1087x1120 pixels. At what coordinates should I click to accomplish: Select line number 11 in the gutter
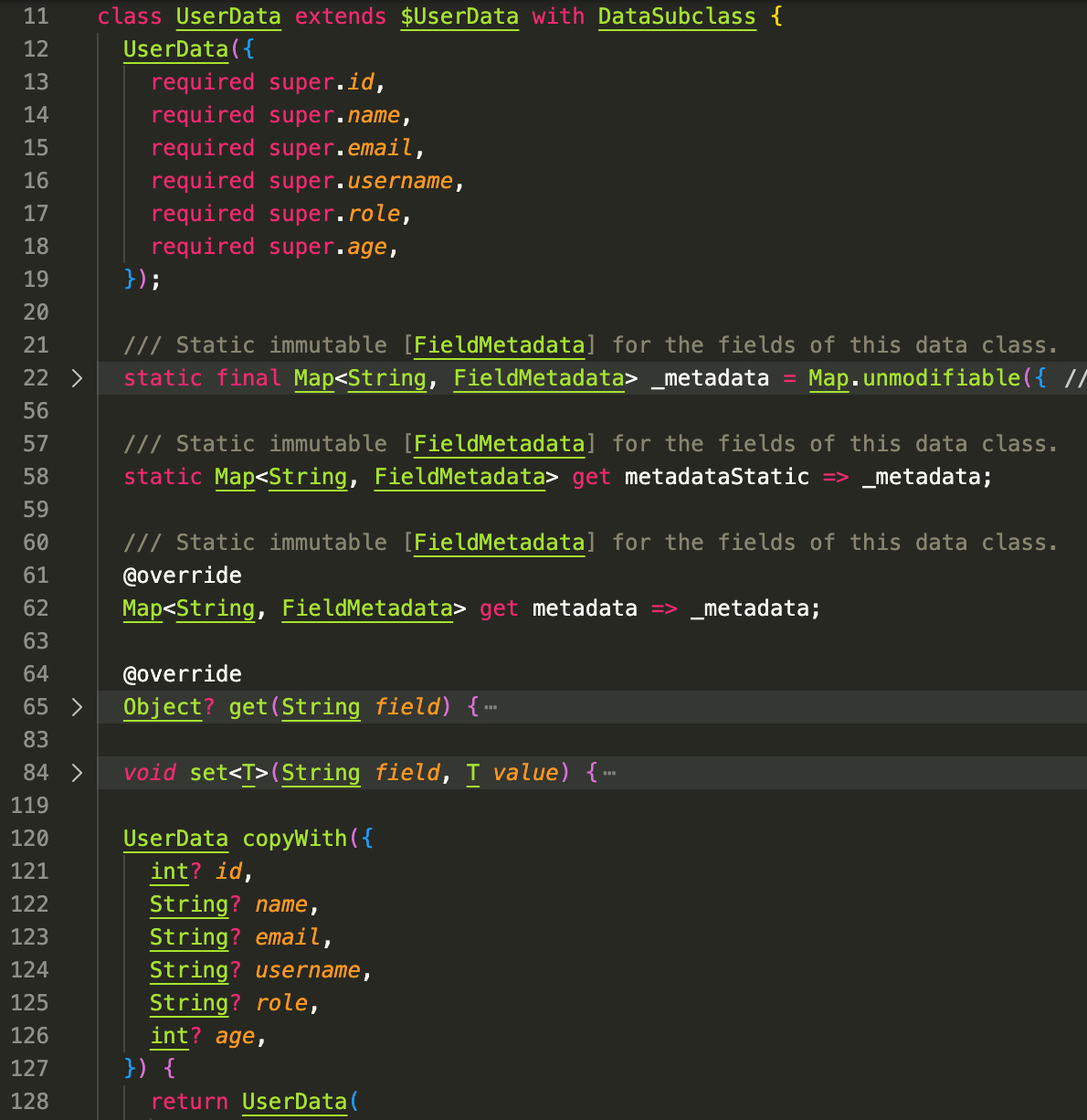(x=36, y=16)
